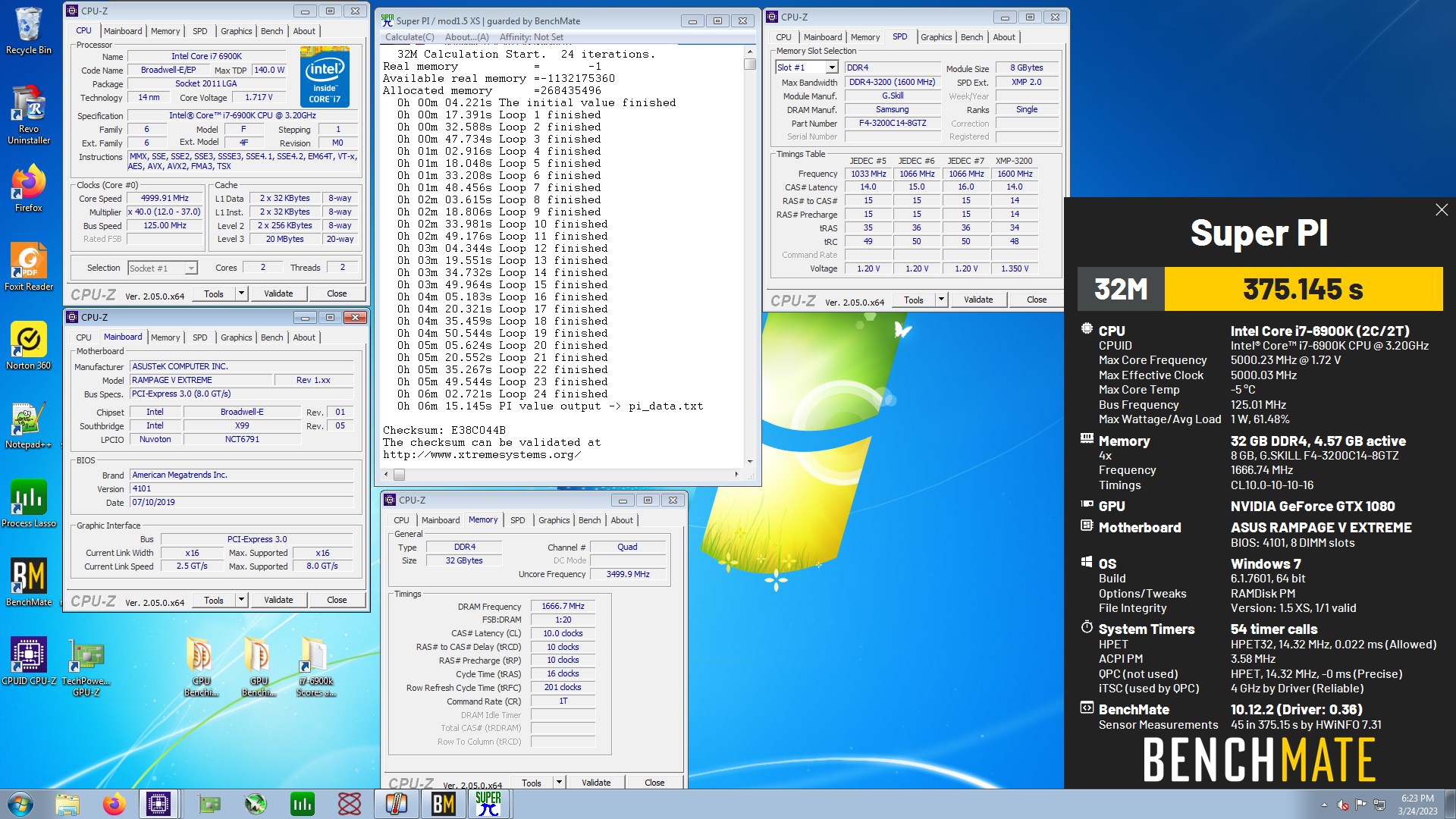Select the CPU Benchmarks desktop folder

click(201, 667)
